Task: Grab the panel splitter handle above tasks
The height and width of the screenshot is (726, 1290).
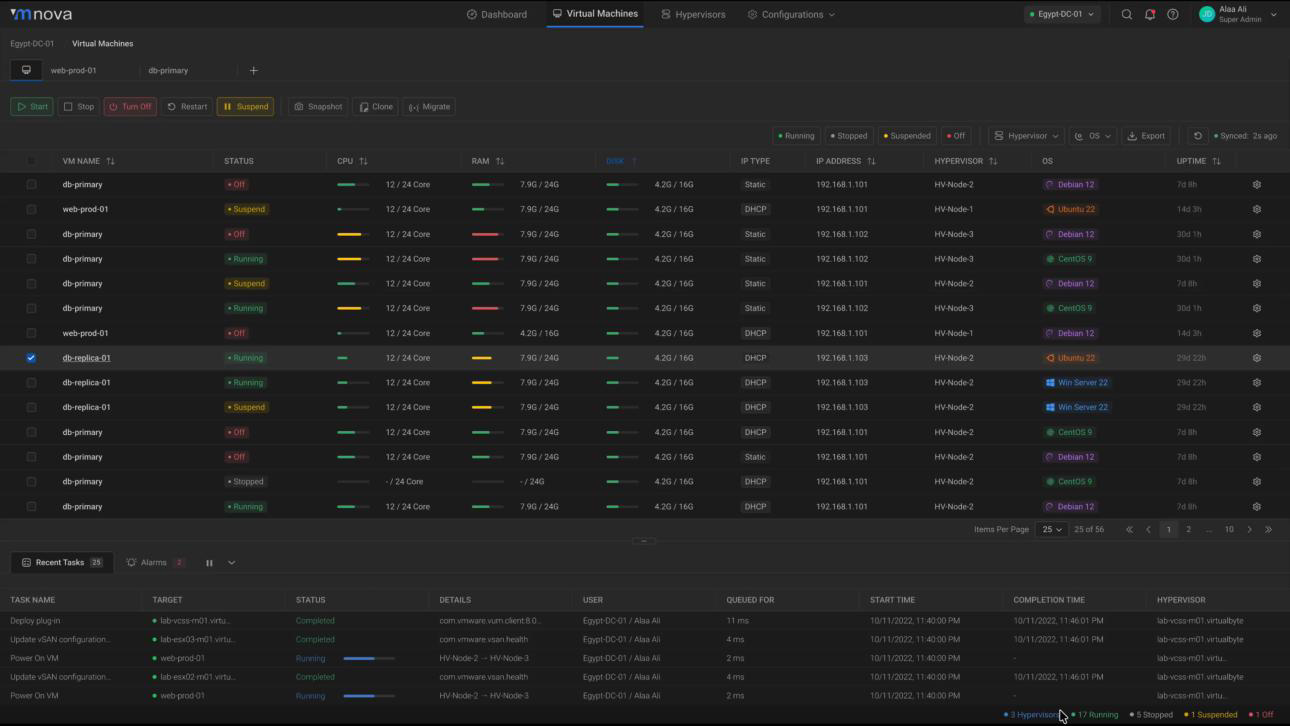Action: point(644,541)
